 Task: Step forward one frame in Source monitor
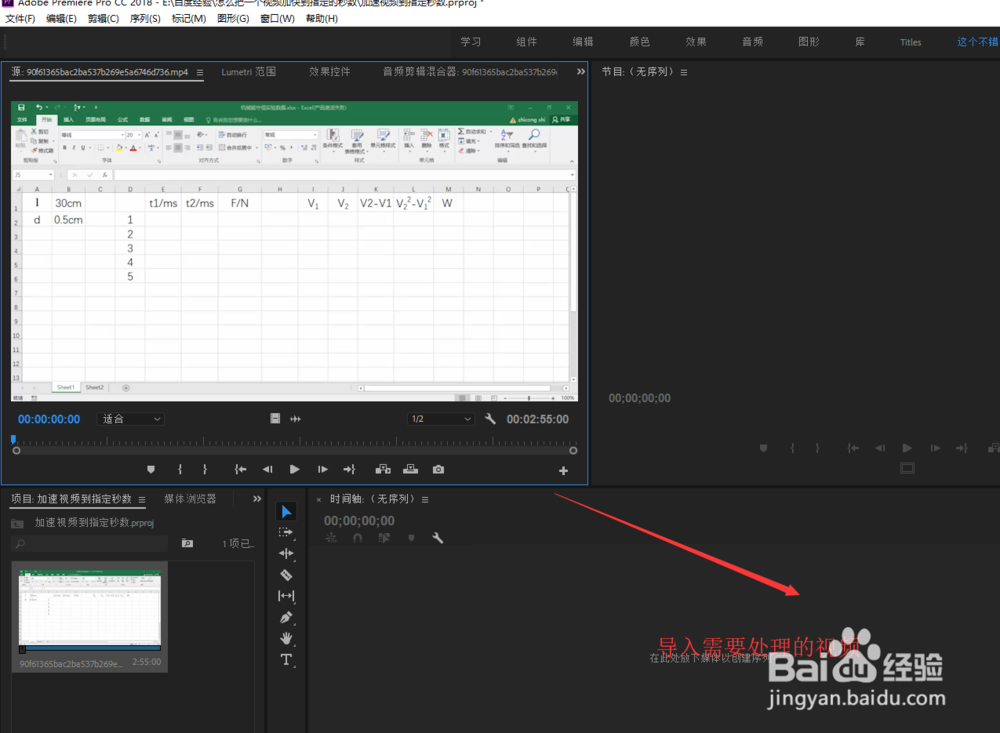323,470
